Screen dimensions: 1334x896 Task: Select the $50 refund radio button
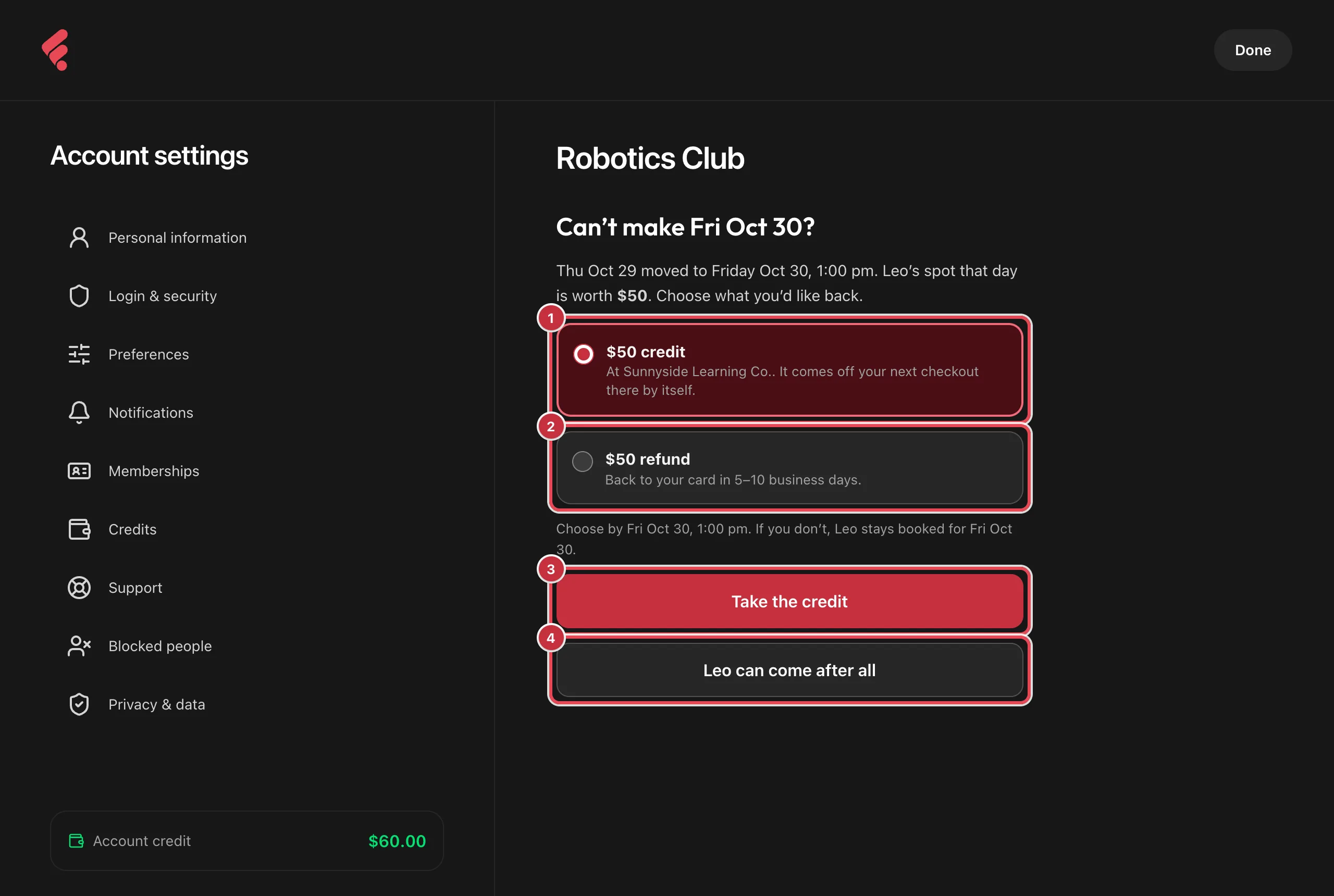(x=583, y=461)
